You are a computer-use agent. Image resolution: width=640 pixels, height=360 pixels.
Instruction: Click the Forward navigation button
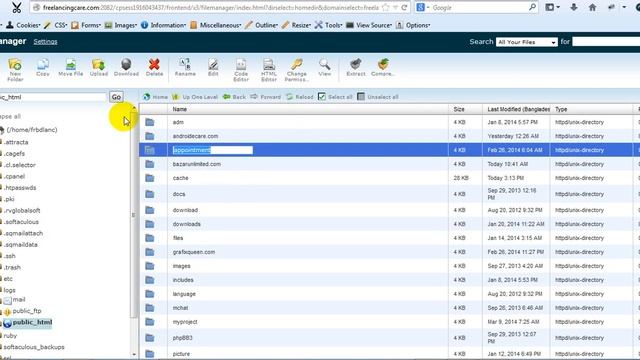(266, 97)
